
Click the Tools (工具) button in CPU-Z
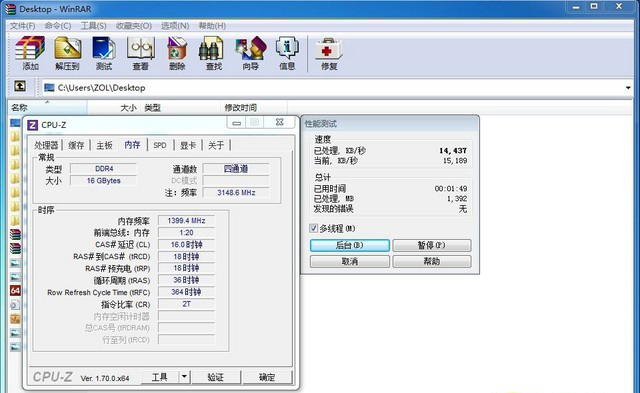pyautogui.click(x=160, y=377)
